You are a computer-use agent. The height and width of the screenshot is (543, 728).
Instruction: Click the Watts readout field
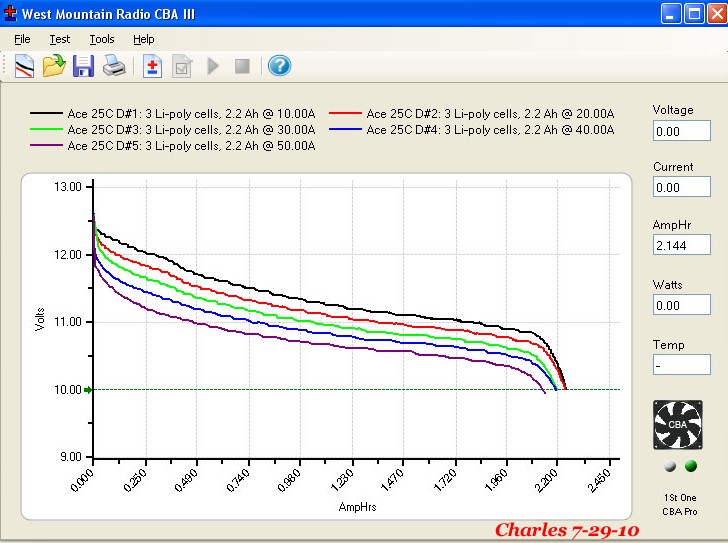pos(681,305)
